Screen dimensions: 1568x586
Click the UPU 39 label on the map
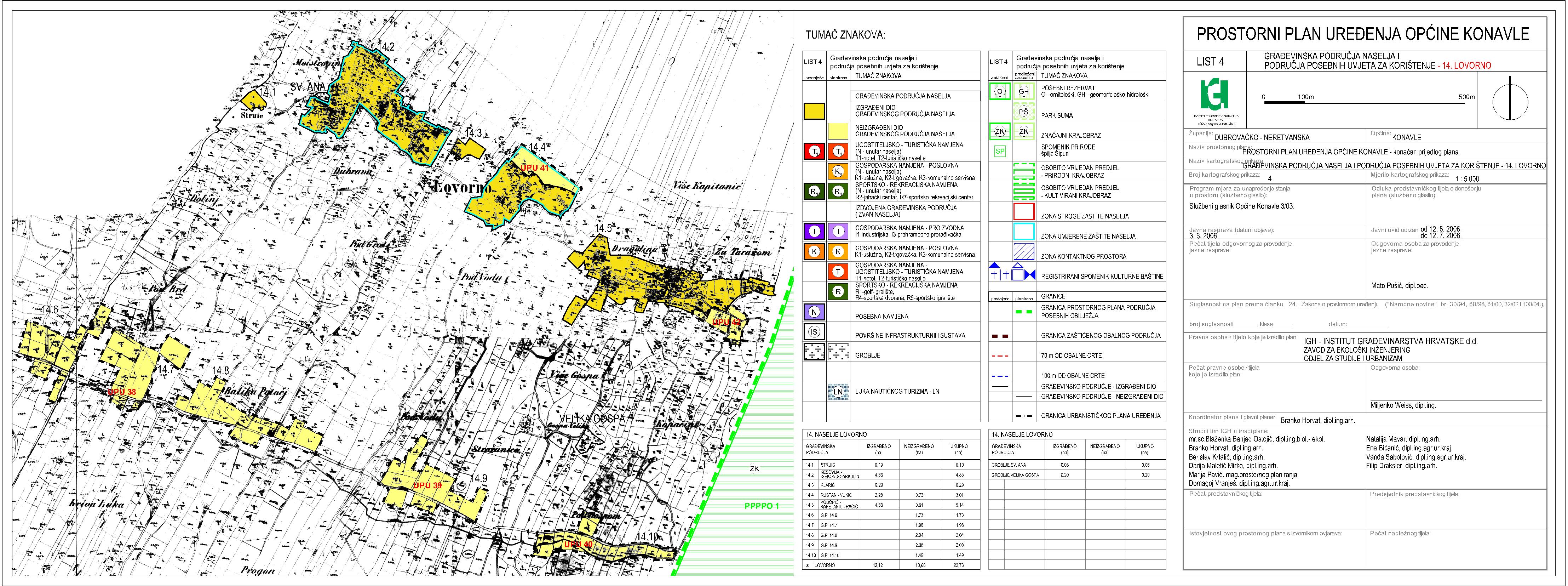coord(427,485)
